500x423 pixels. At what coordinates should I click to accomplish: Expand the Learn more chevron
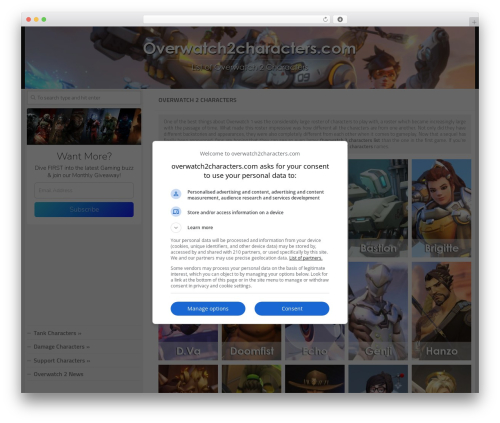click(176, 227)
